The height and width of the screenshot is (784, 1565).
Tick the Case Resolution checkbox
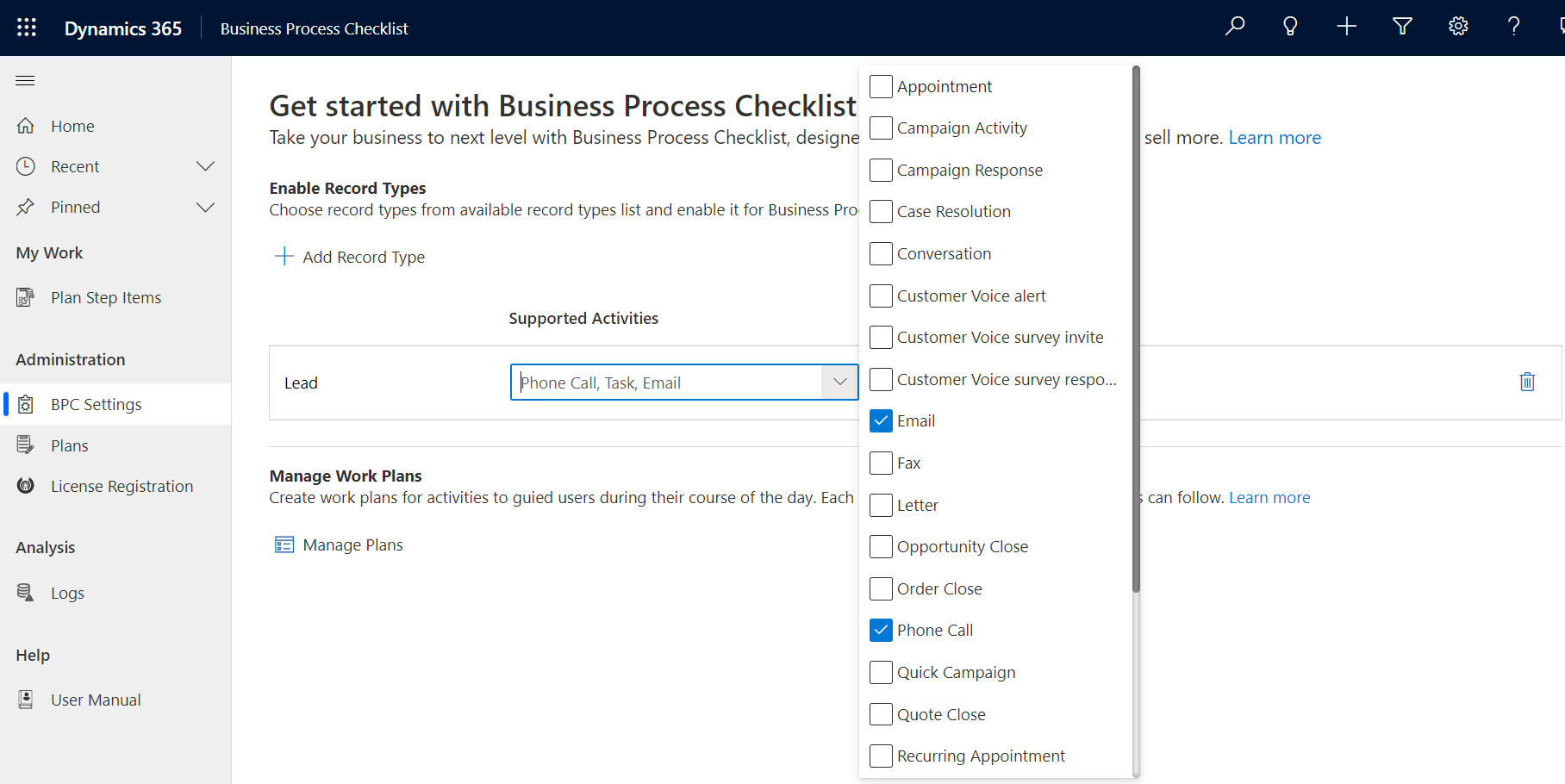tap(881, 211)
